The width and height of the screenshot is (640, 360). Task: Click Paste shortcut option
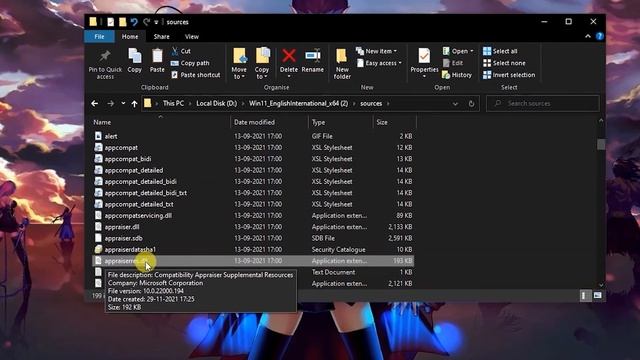pyautogui.click(x=196, y=75)
